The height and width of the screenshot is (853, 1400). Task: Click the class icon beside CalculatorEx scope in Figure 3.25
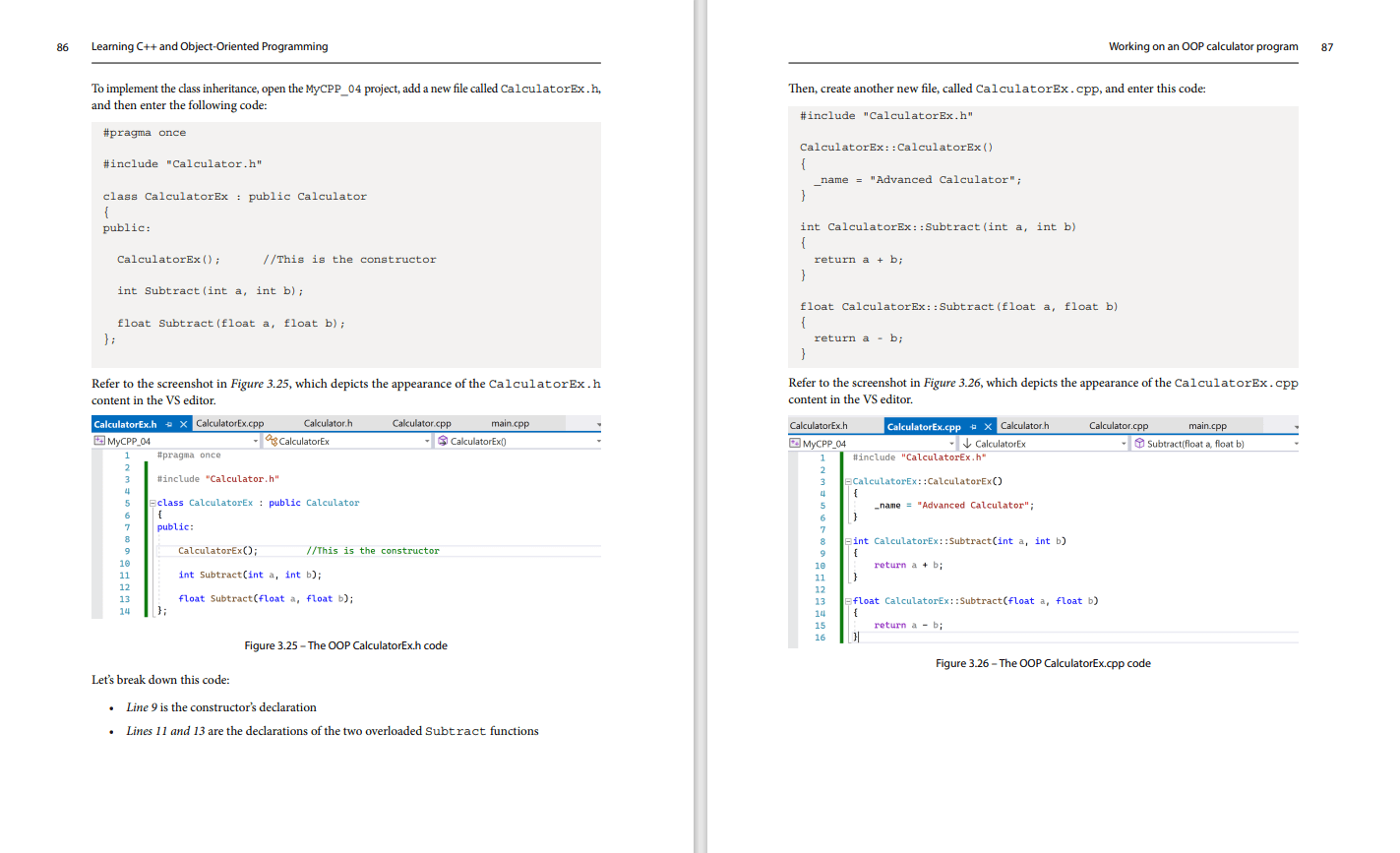coord(272,441)
